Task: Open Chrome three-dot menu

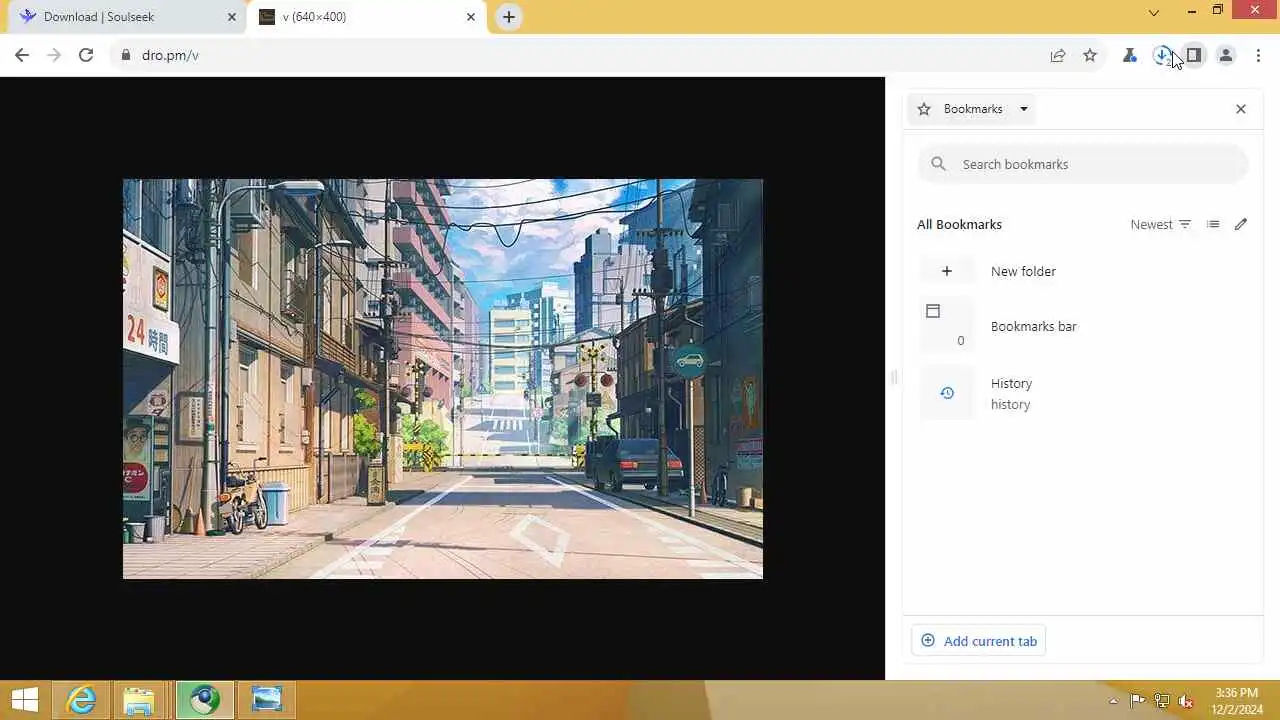Action: click(1258, 55)
